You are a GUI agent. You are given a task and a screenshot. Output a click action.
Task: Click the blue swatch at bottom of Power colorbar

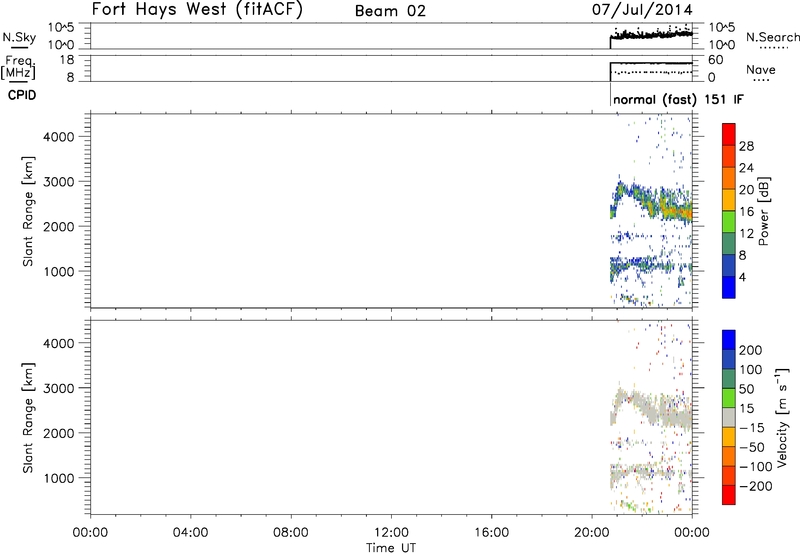(x=729, y=287)
